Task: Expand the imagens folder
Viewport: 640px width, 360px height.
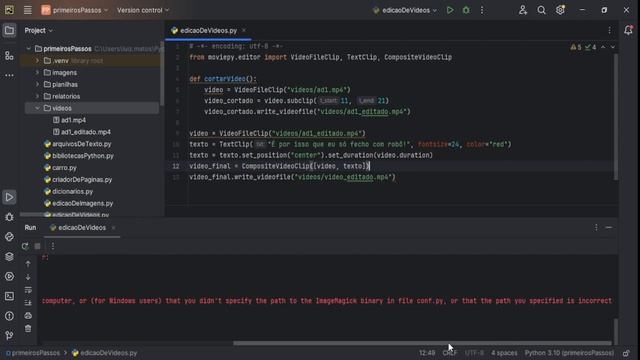Action: tap(38, 72)
